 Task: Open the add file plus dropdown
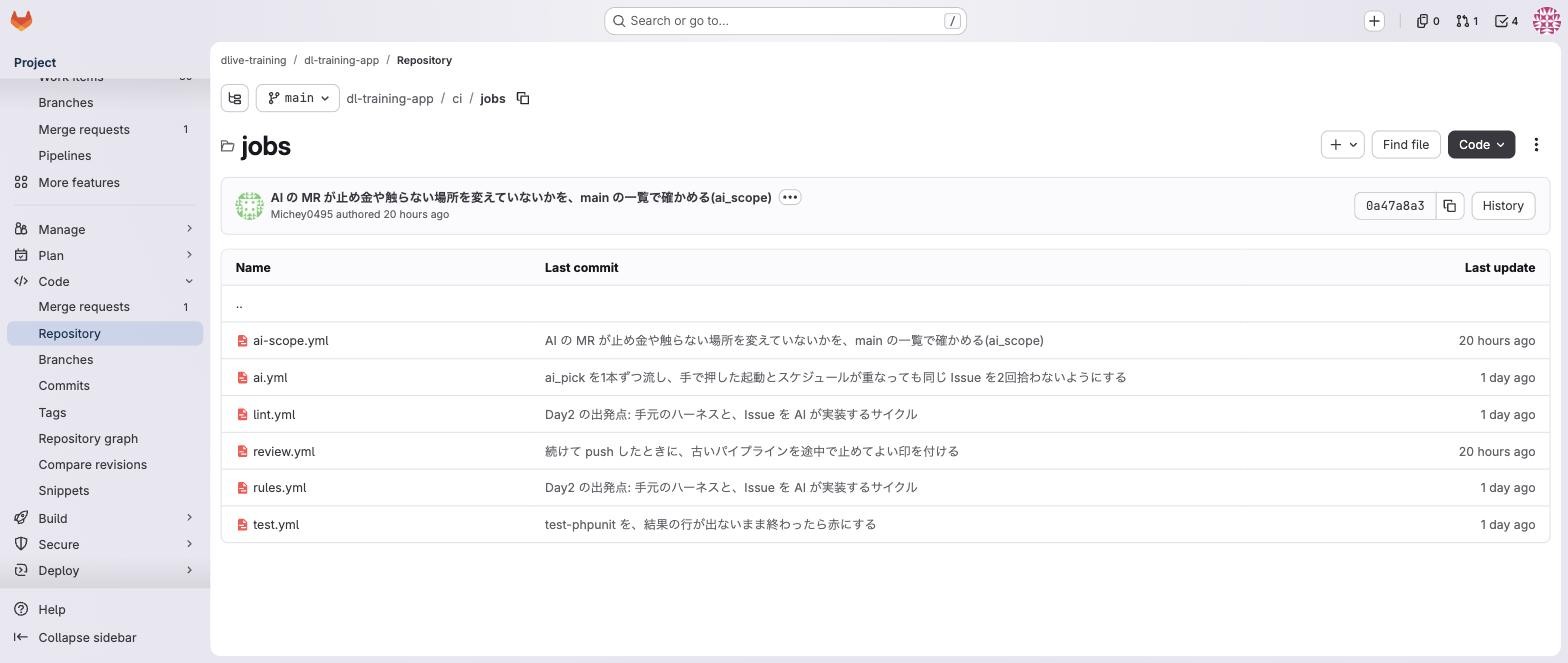click(x=1343, y=145)
